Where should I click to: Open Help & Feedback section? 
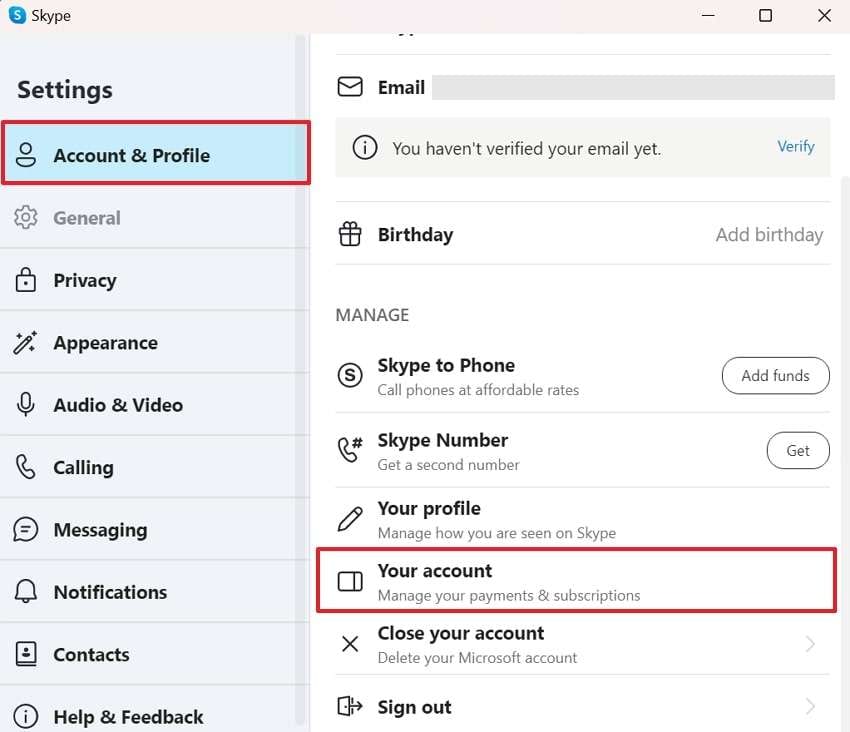[128, 717]
